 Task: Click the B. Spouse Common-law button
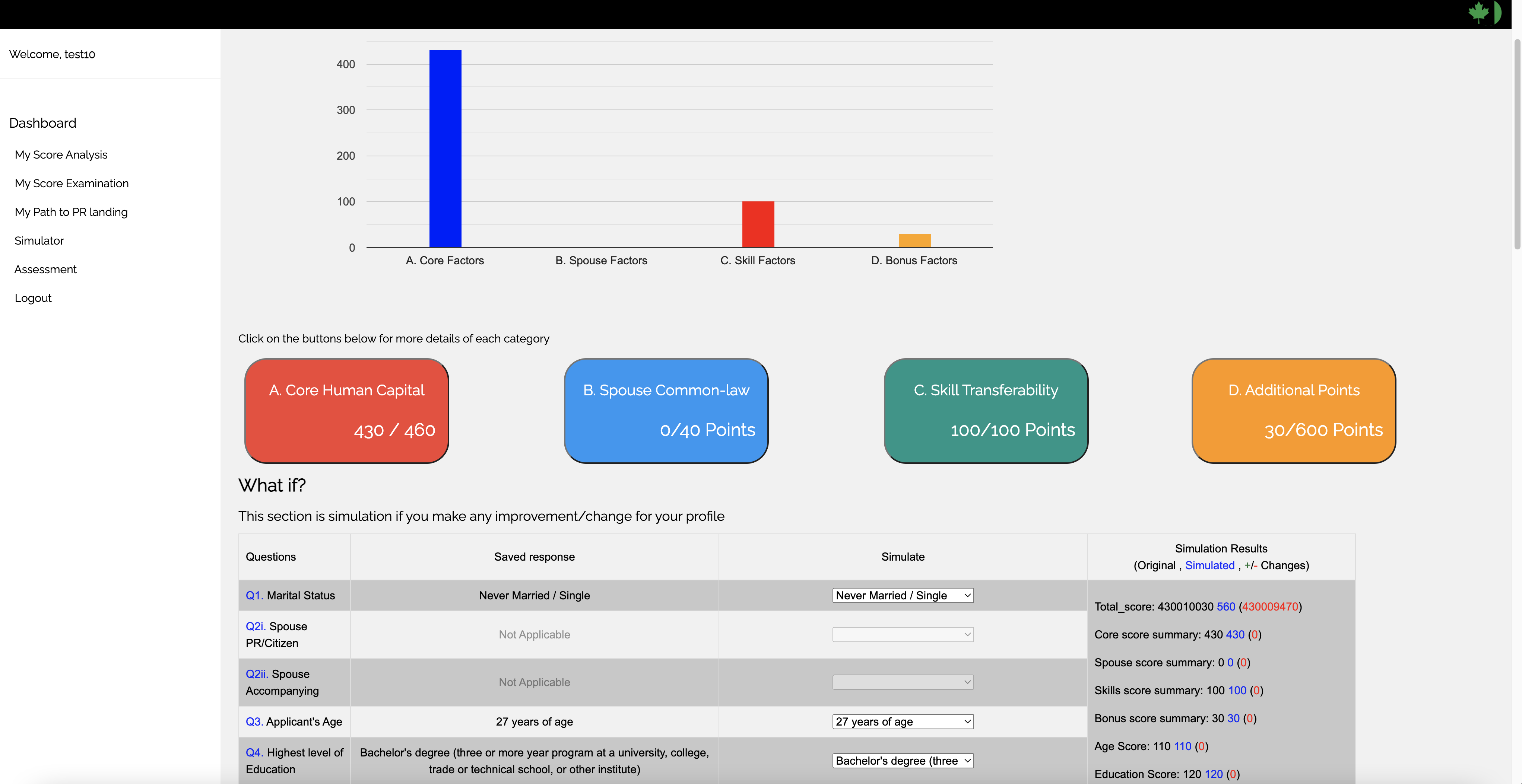pyautogui.click(x=666, y=410)
